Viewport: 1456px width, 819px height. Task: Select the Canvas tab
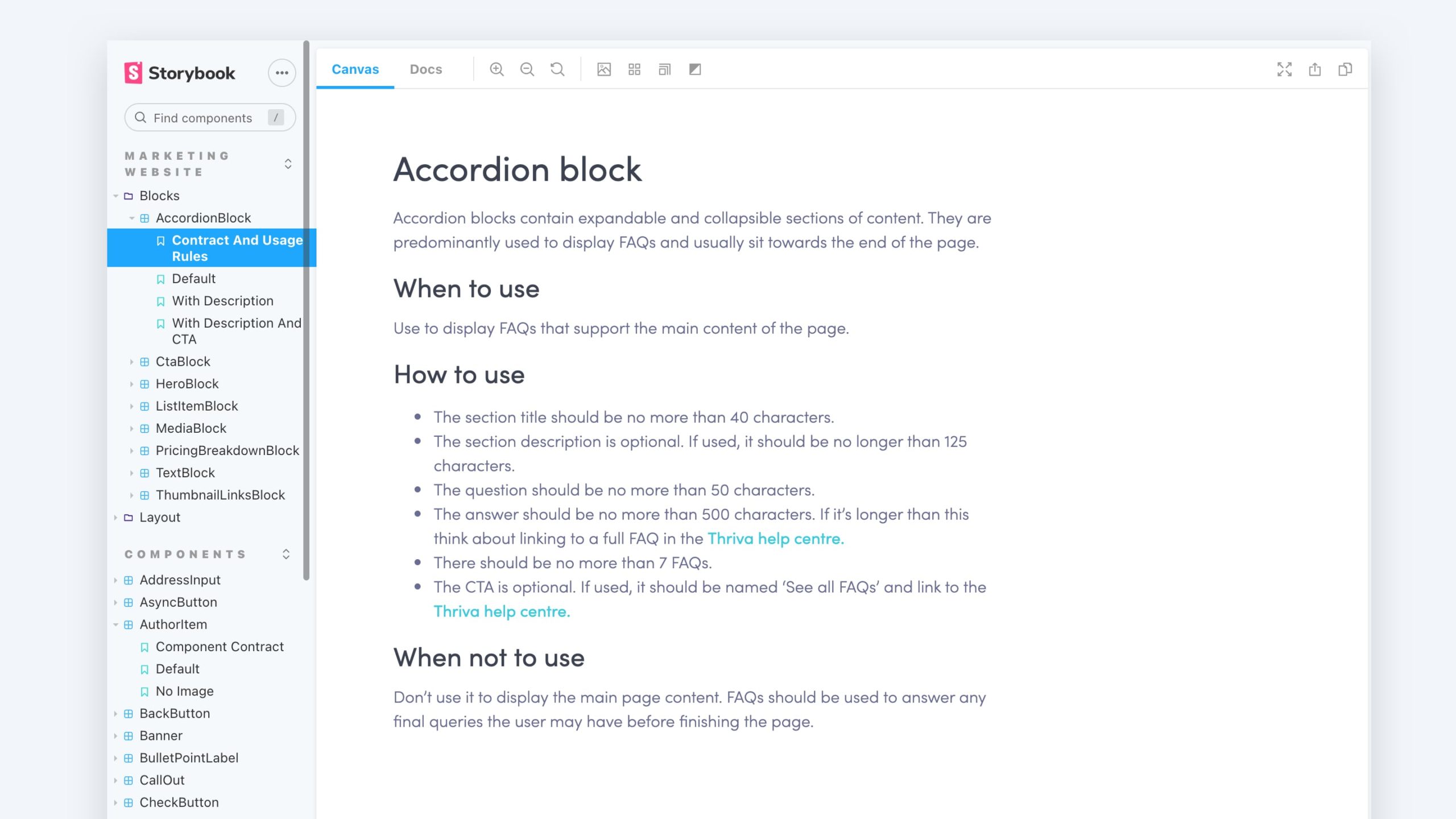(354, 68)
